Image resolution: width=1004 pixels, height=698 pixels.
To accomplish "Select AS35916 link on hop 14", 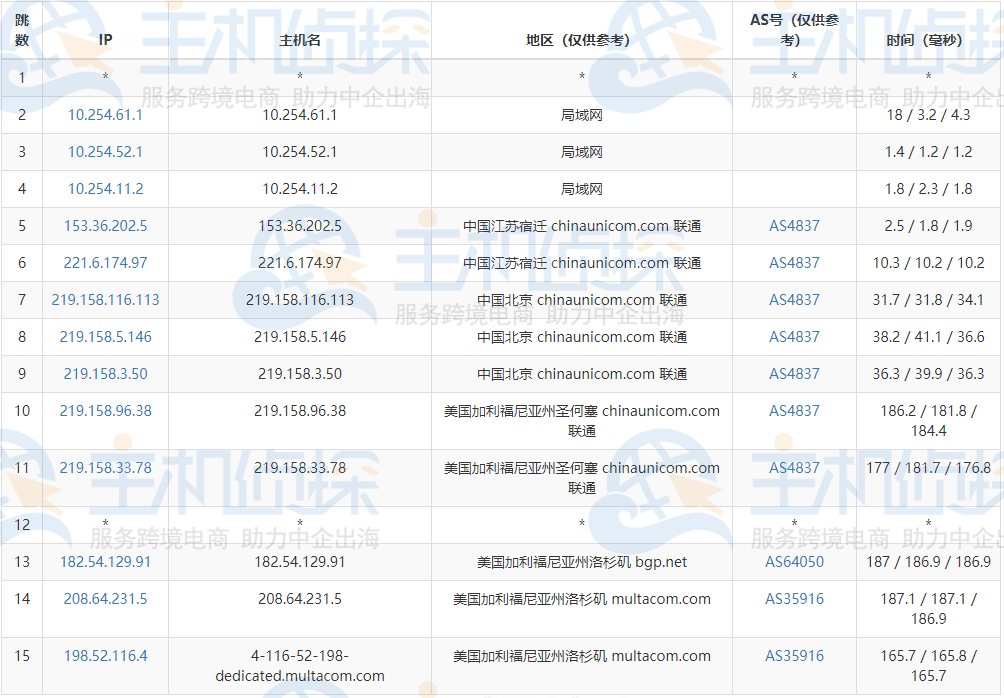I will [x=793, y=599].
